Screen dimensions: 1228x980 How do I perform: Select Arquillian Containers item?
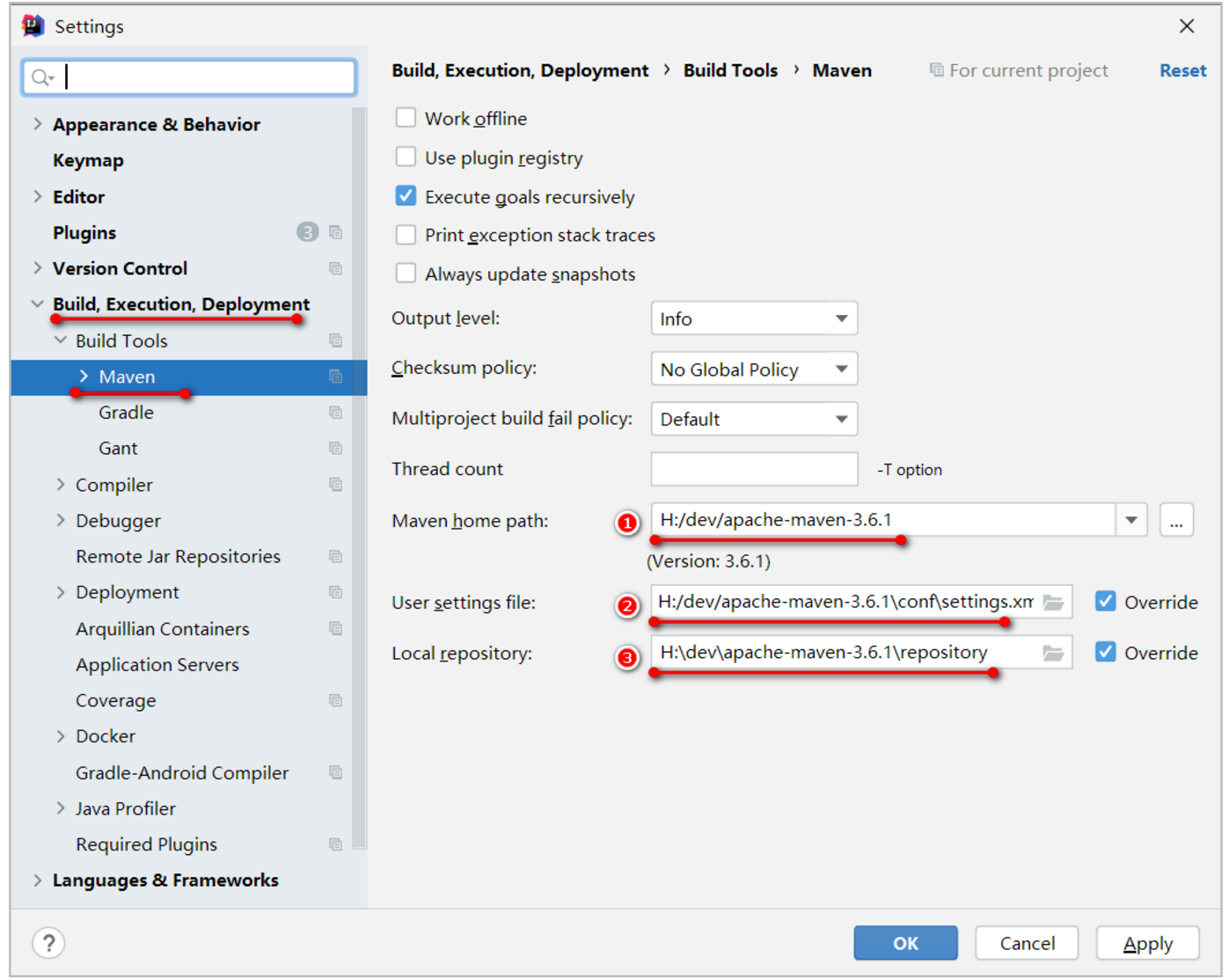click(163, 629)
